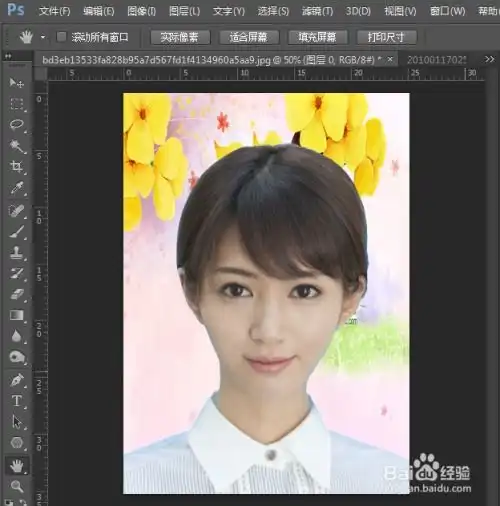
Task: Expand the hidden document tabs chevron
Action: 489,59
